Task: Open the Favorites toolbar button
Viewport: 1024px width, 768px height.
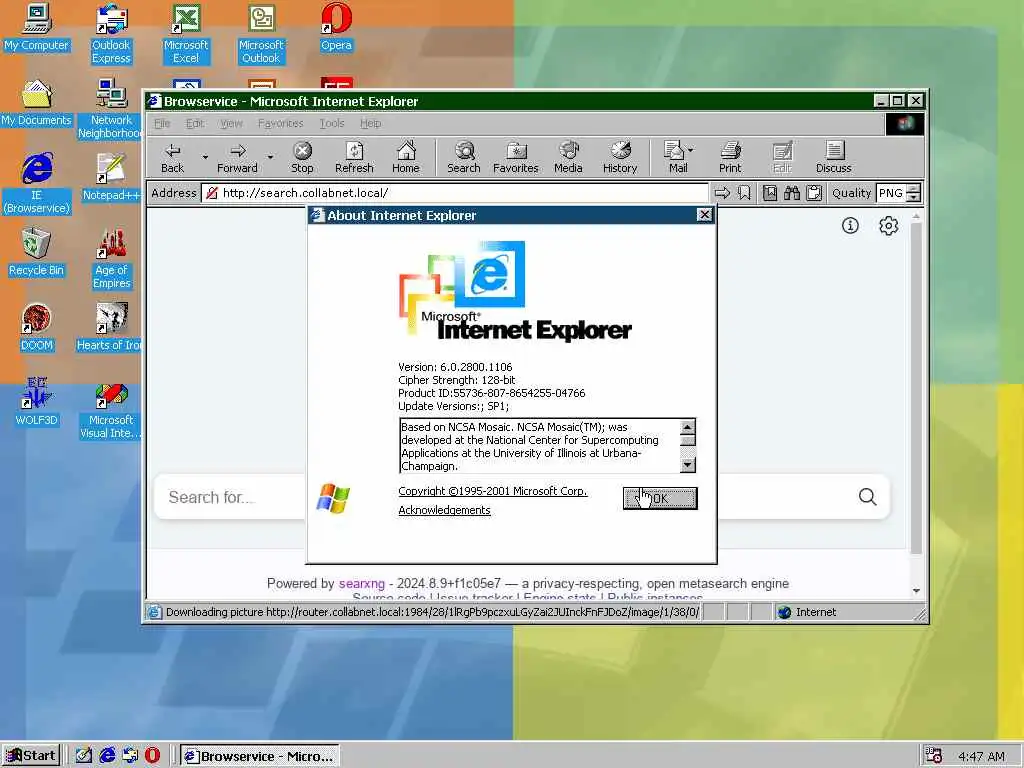Action: 515,157
